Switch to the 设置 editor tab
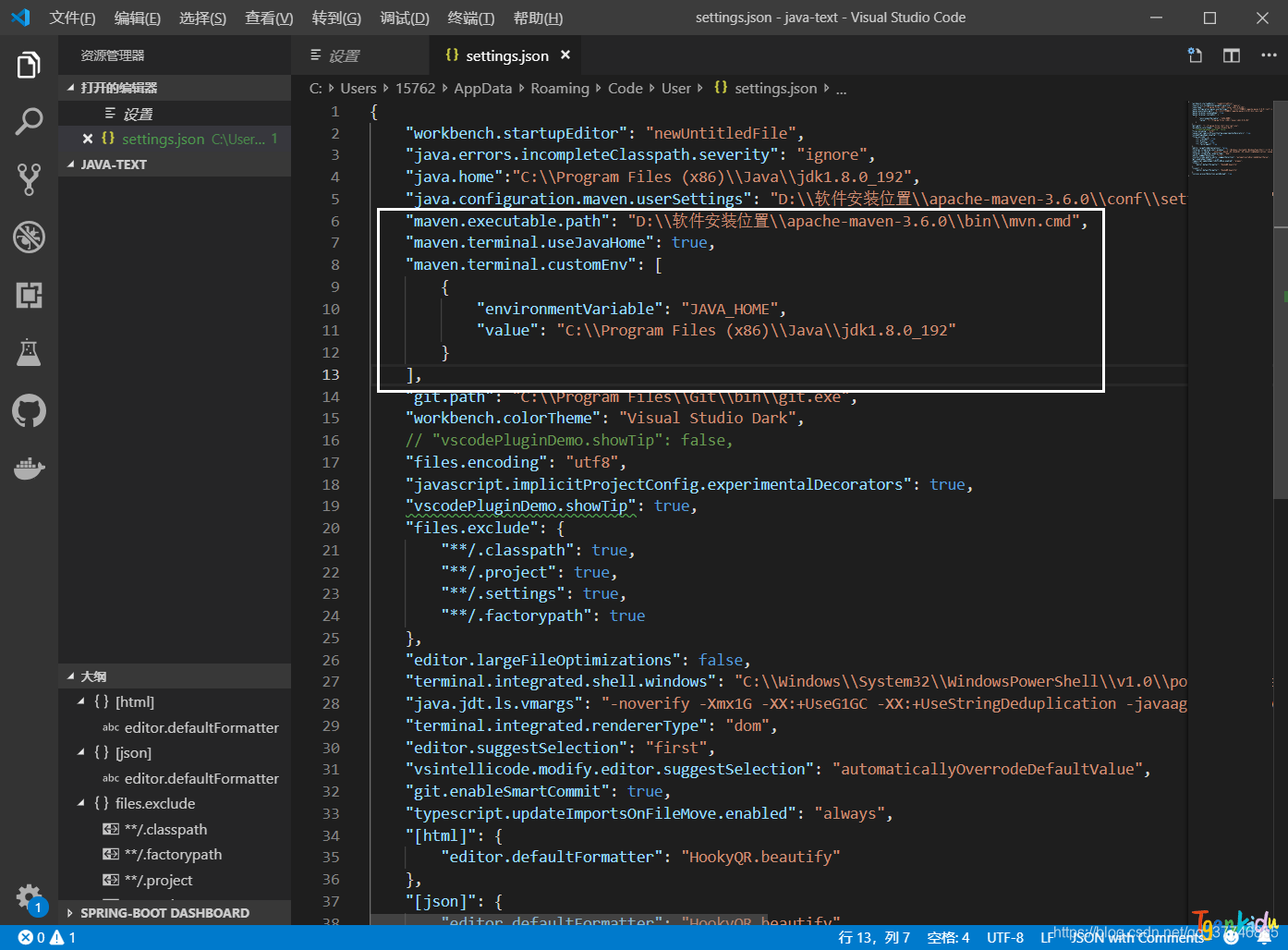This screenshot has width=1288, height=950. click(x=344, y=56)
